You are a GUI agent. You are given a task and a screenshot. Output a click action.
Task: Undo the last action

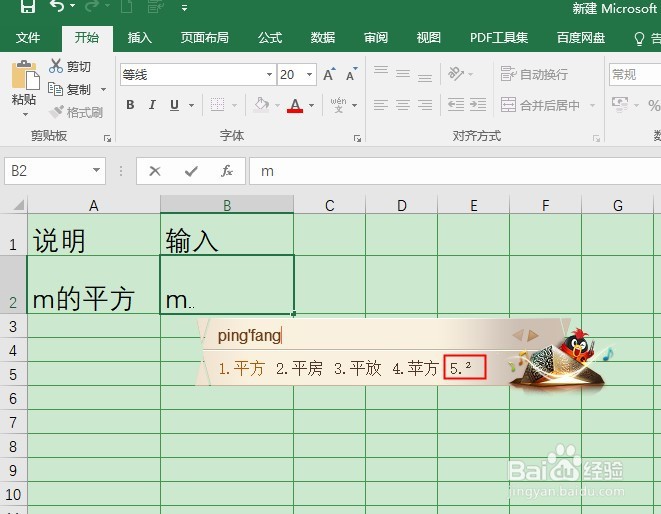click(56, 6)
